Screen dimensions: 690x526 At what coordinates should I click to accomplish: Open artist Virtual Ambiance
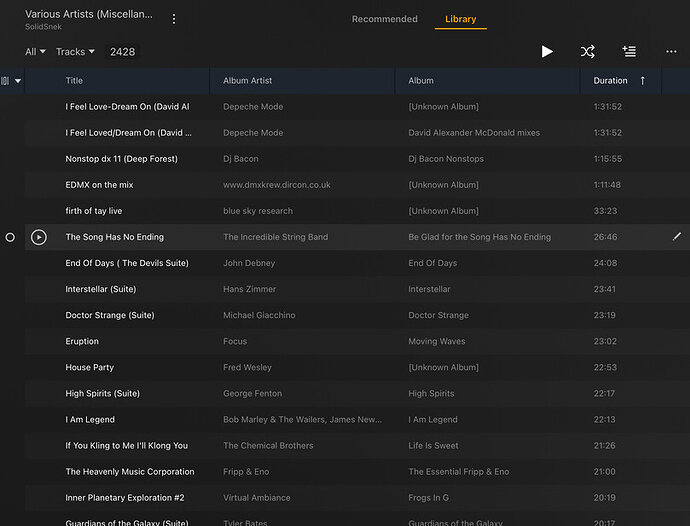(x=257, y=498)
